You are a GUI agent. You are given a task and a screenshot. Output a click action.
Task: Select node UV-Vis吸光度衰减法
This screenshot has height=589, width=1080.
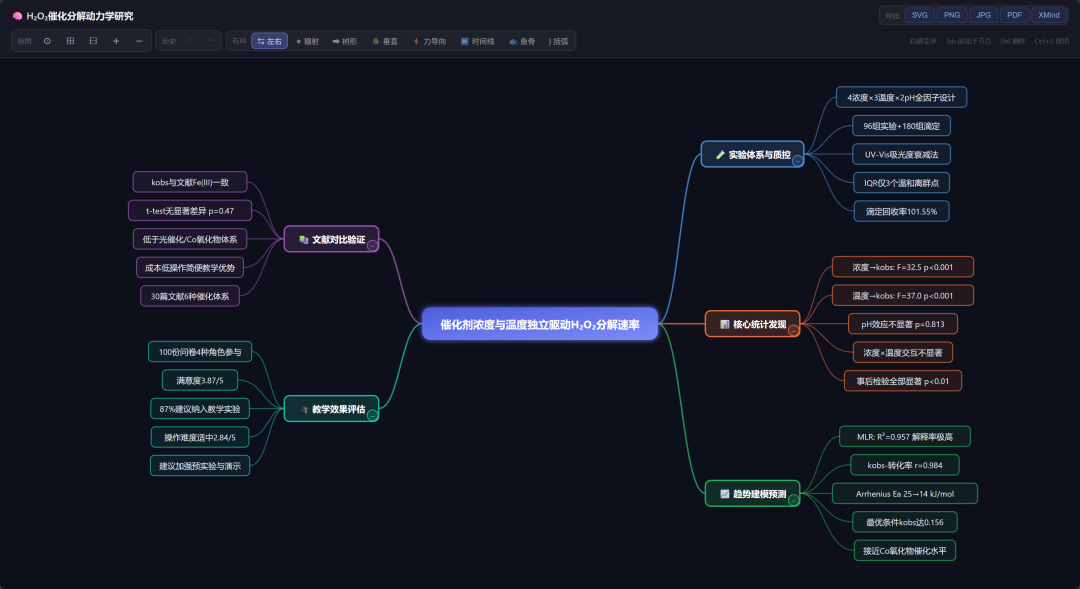(x=901, y=154)
